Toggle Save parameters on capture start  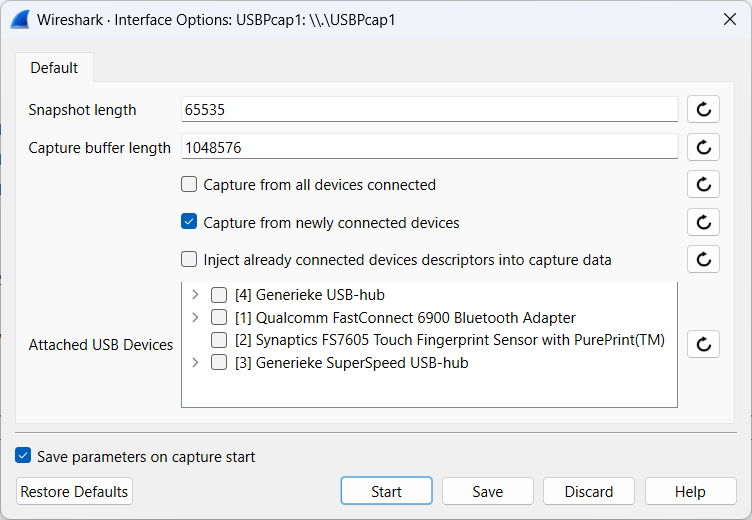pyautogui.click(x=24, y=456)
